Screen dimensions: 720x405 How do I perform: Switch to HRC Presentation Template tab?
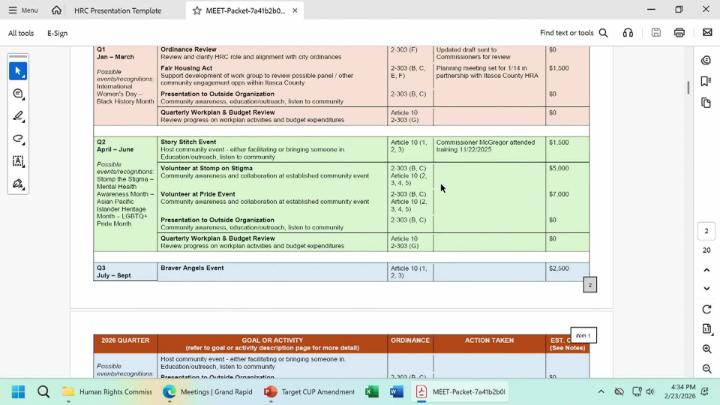117,10
